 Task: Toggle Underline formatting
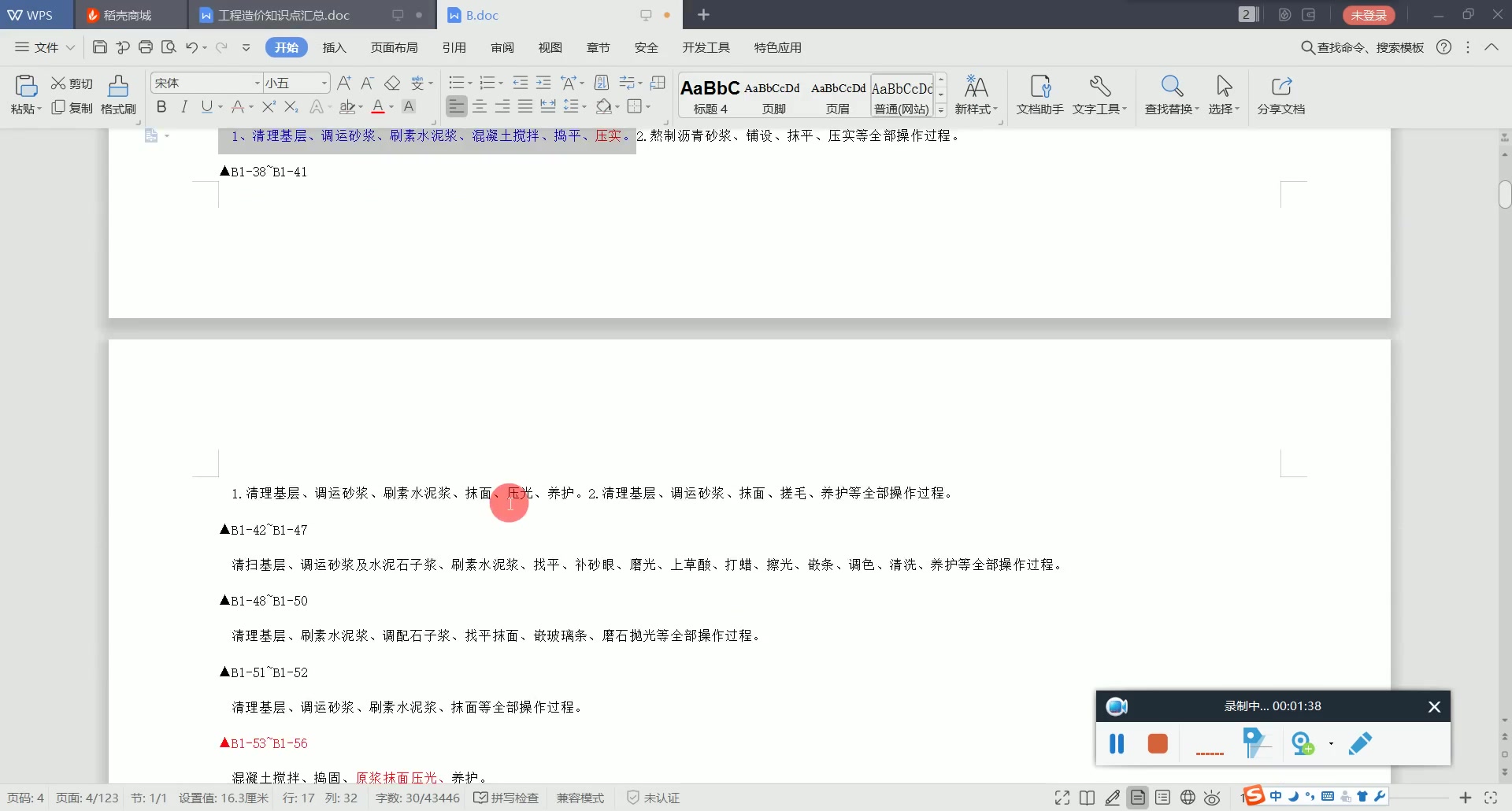click(206, 106)
